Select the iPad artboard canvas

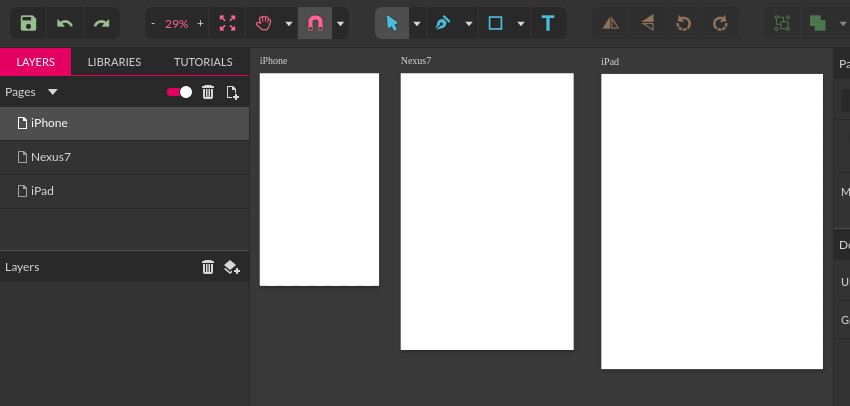pyautogui.click(x=712, y=221)
